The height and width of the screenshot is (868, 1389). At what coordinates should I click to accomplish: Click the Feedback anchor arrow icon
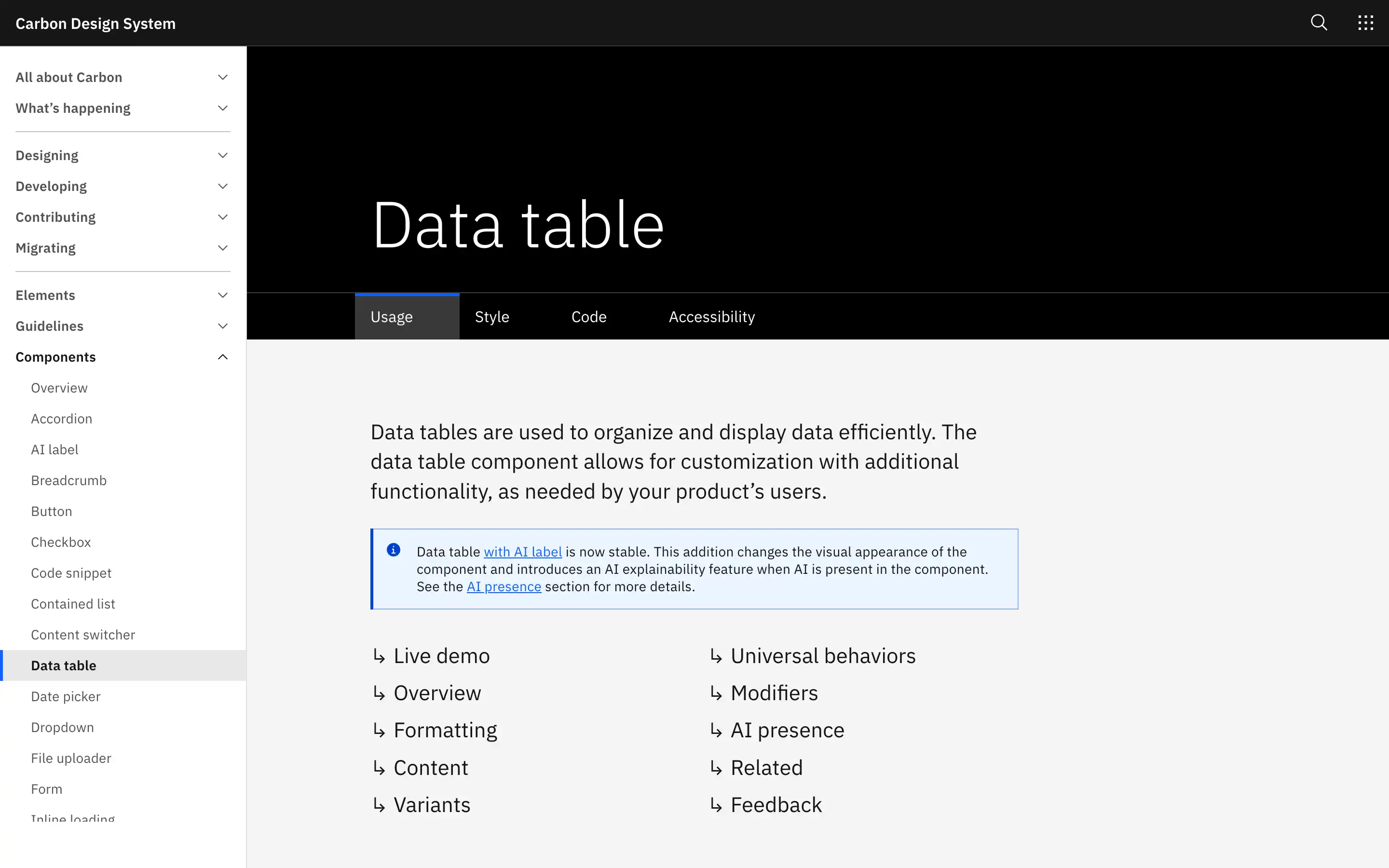716,805
